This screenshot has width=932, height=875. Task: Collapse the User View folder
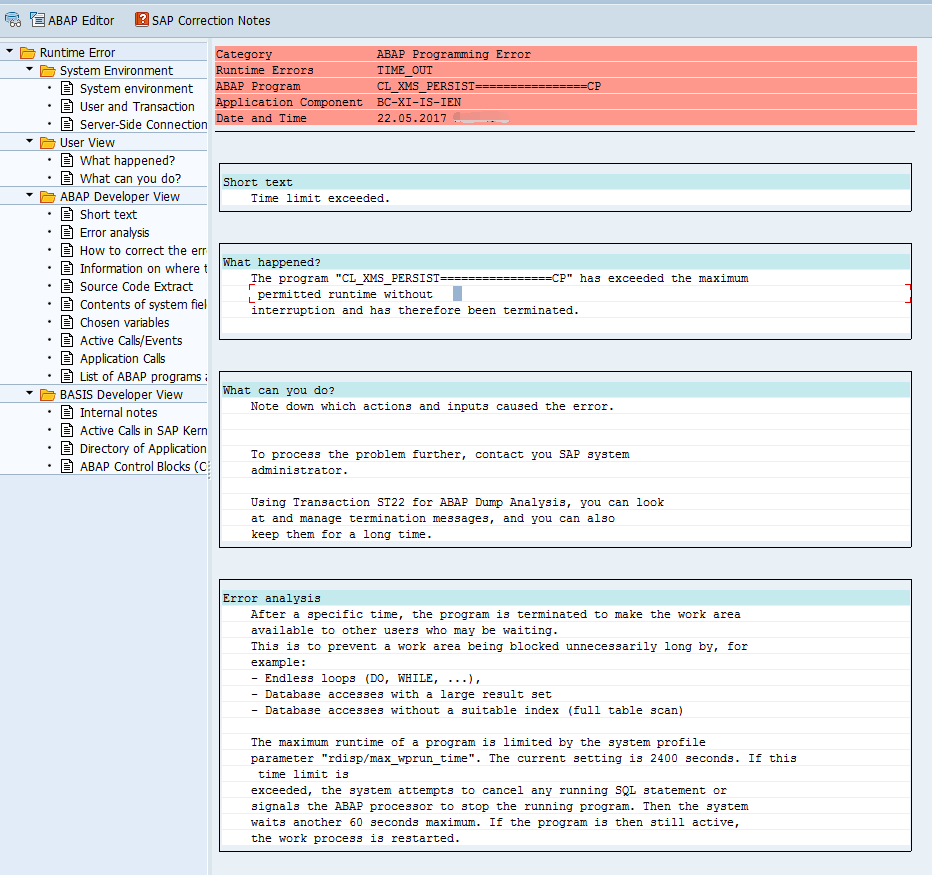(x=30, y=141)
